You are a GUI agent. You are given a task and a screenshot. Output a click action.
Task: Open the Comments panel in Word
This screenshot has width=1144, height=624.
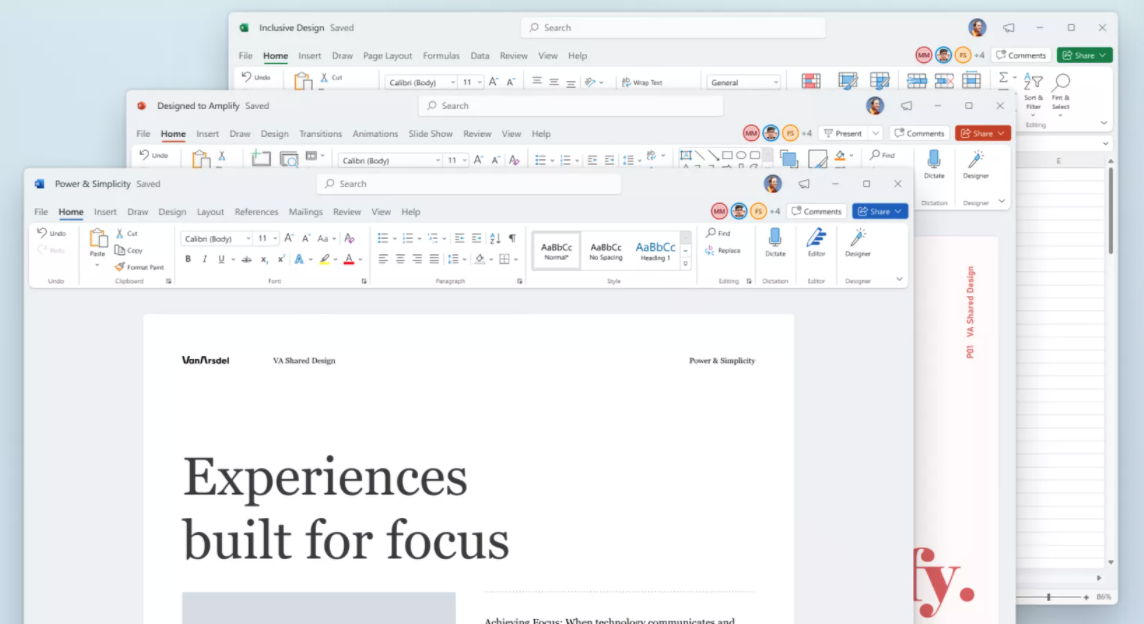pos(817,211)
